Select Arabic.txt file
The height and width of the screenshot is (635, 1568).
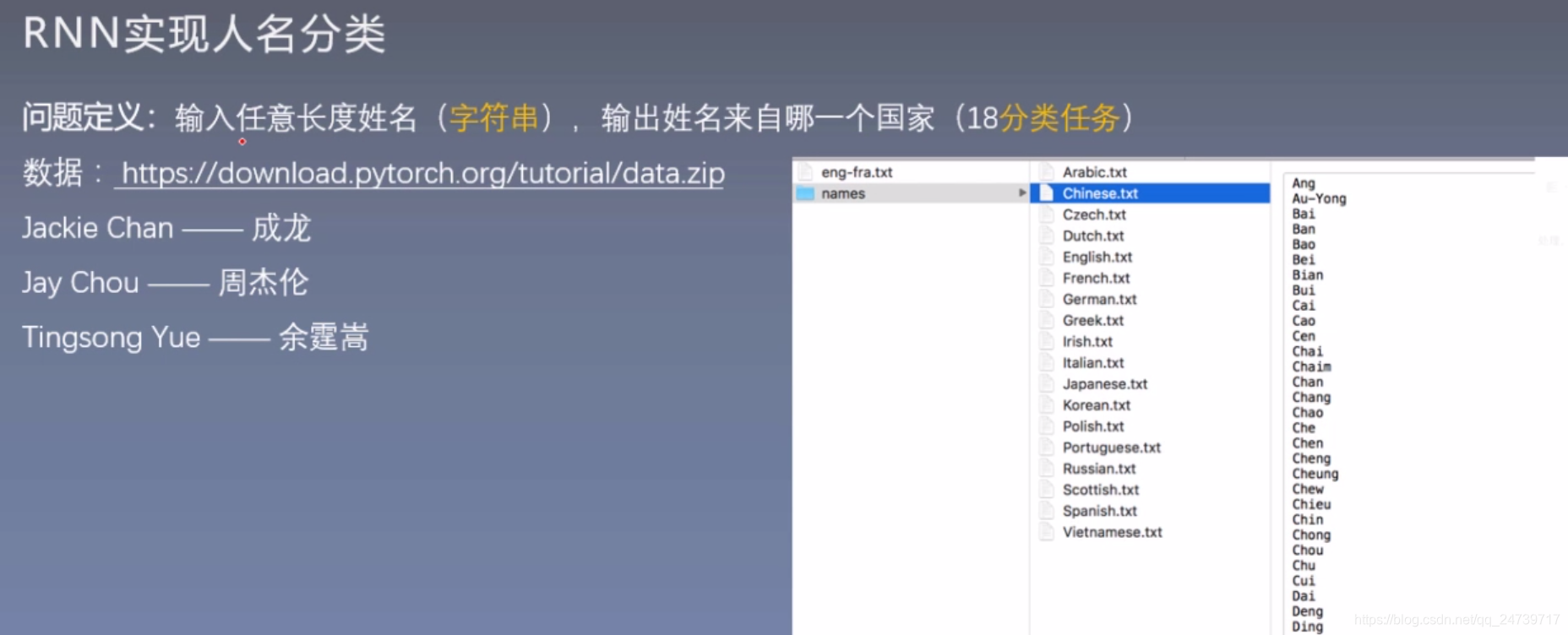[x=1095, y=172]
